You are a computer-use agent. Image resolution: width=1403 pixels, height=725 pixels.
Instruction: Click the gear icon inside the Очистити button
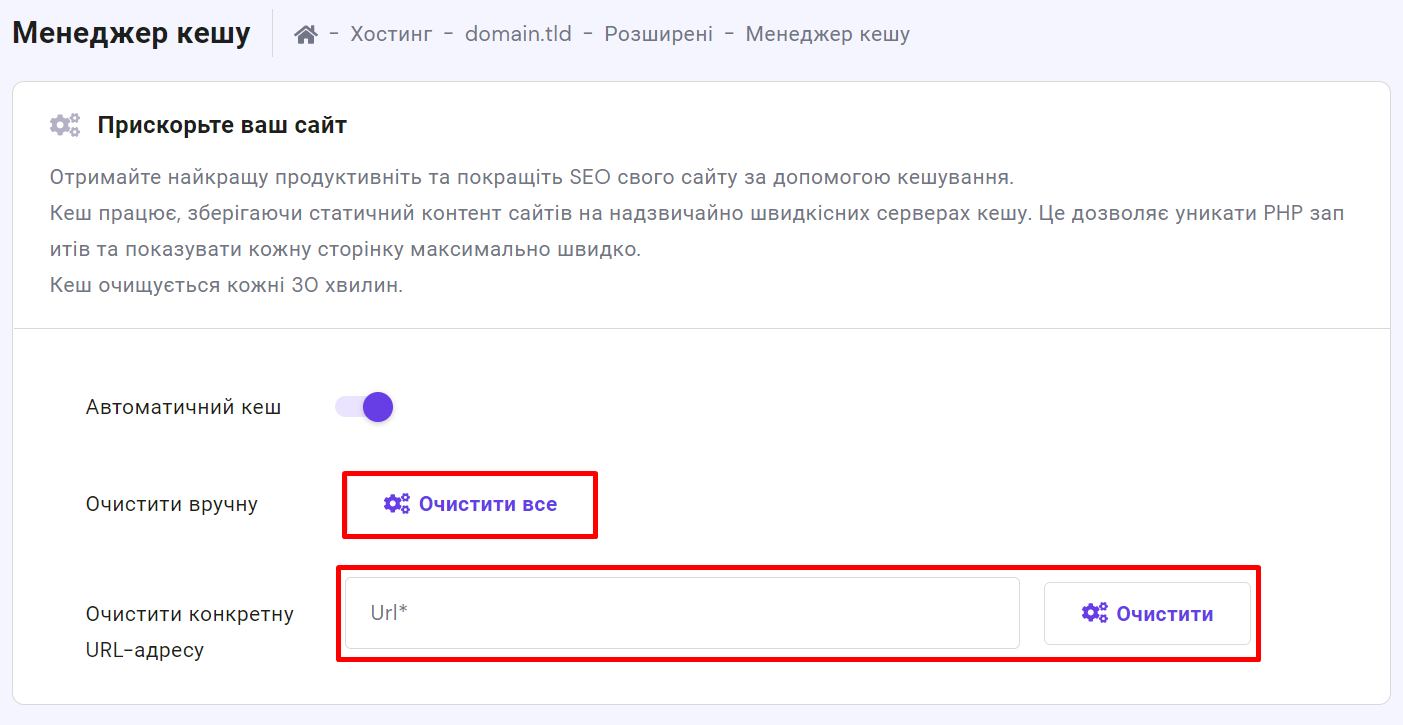[1095, 613]
